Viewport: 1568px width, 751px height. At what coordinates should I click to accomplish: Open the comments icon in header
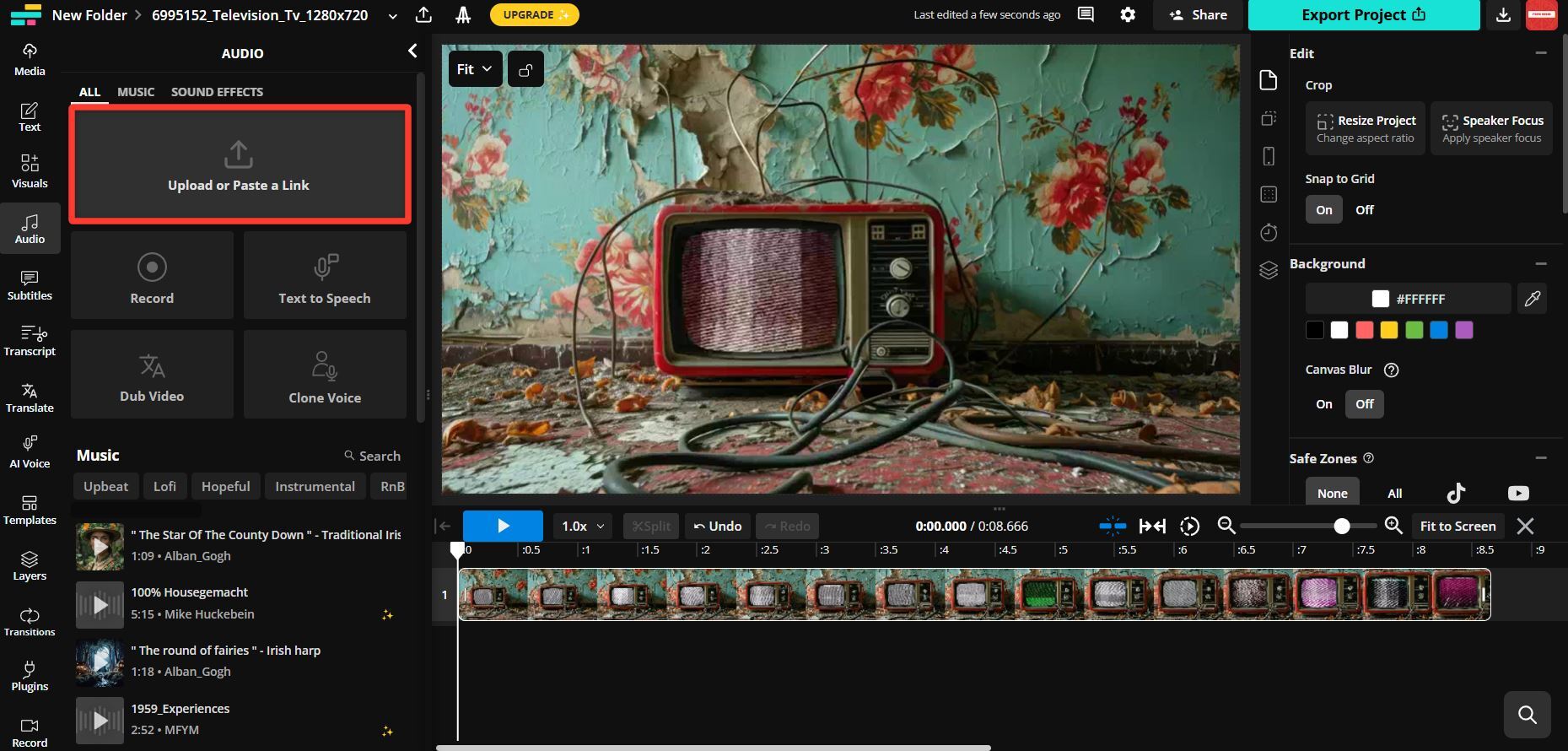point(1086,15)
